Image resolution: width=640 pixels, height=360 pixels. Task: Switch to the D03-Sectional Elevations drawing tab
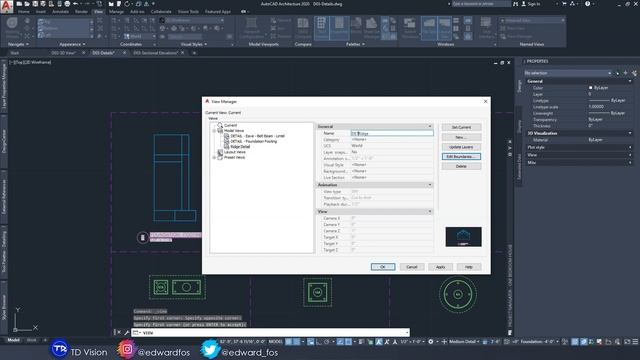point(155,53)
